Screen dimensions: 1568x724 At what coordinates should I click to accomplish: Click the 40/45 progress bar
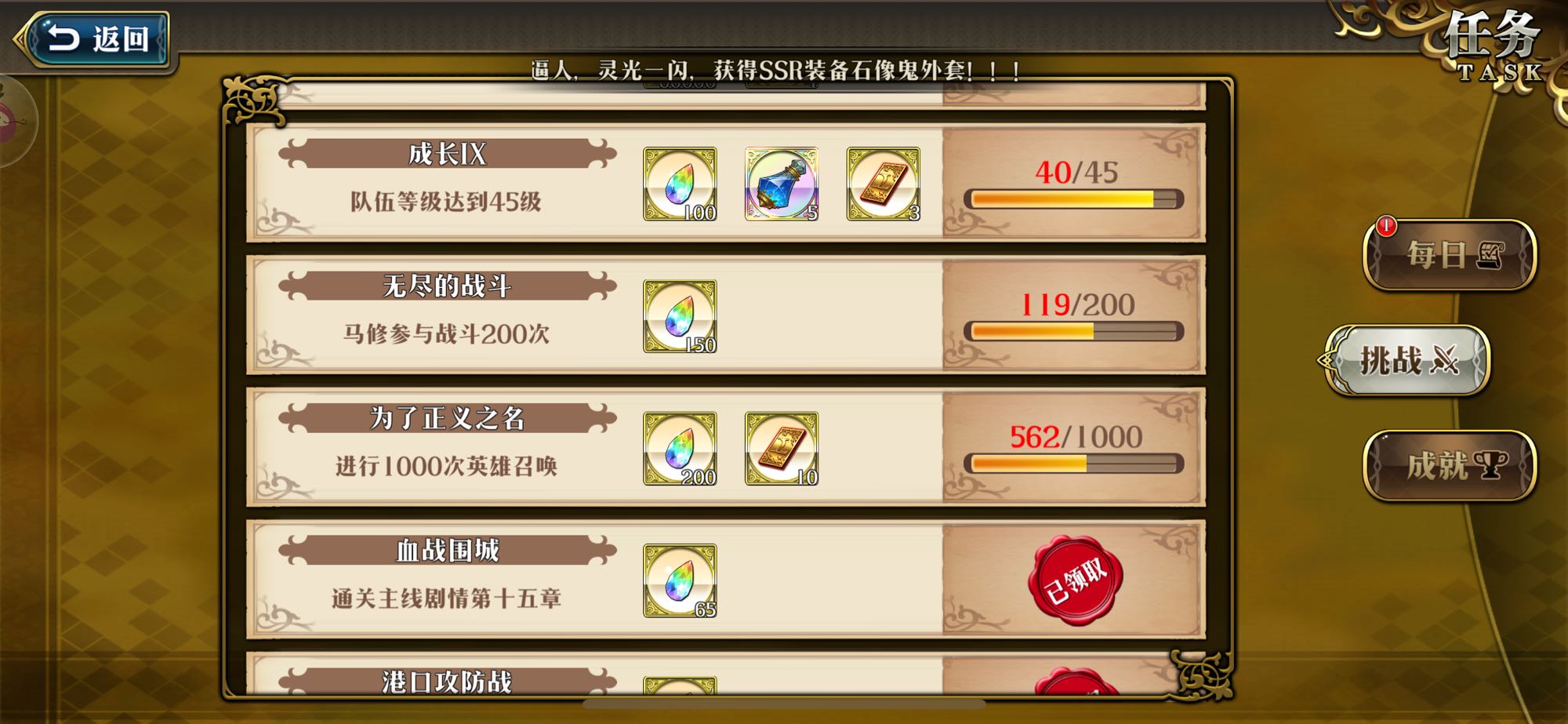1073,199
